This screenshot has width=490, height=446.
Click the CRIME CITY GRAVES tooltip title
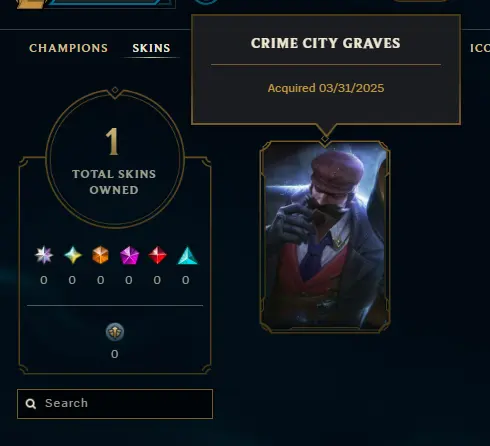(326, 43)
